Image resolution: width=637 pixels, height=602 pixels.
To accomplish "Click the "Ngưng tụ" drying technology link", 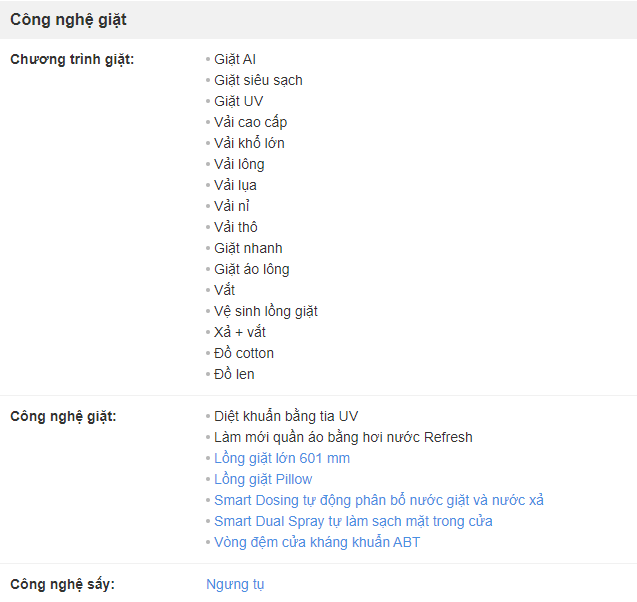I will 235,584.
